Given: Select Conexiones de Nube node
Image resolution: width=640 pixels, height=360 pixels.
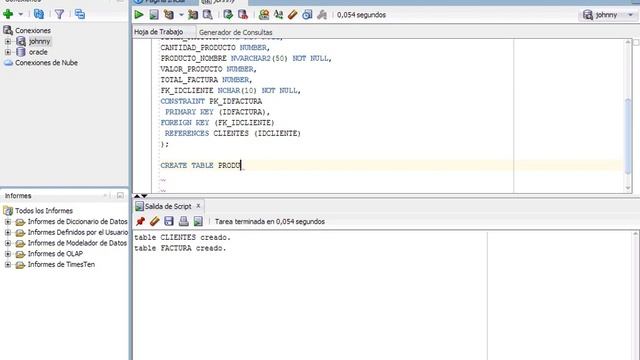Looking at the screenshot, I should click(x=46, y=63).
